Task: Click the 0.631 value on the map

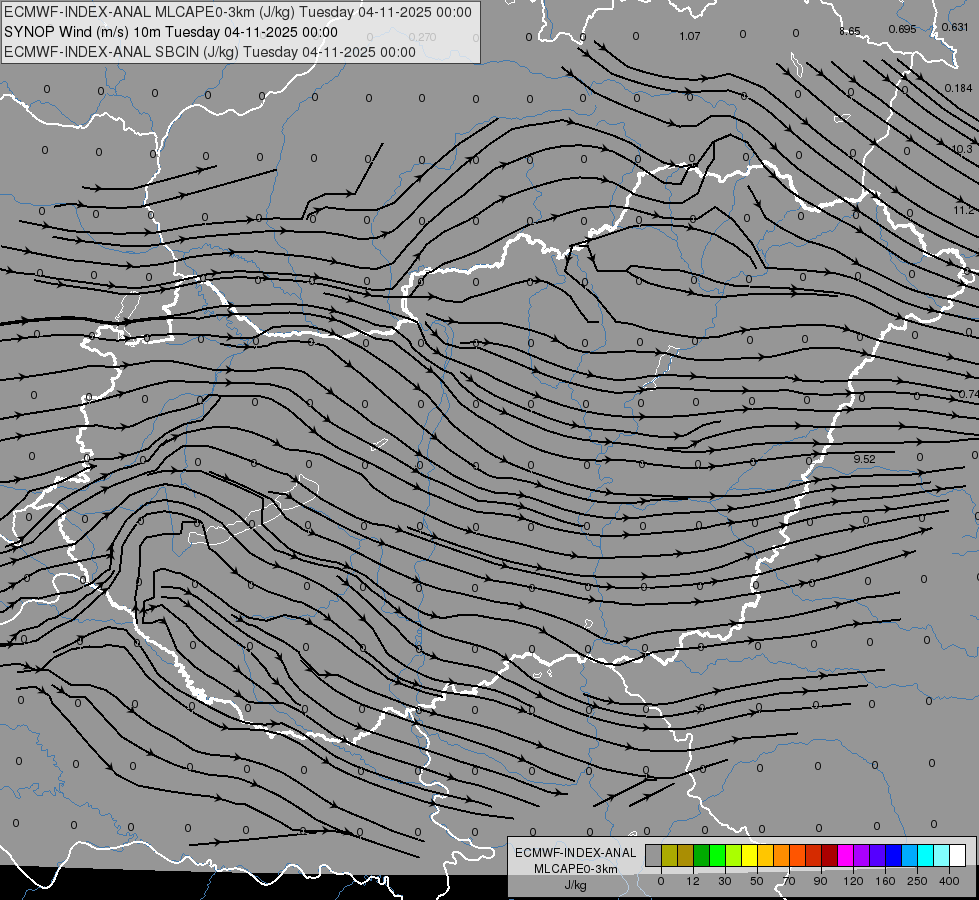Action: coord(955,27)
